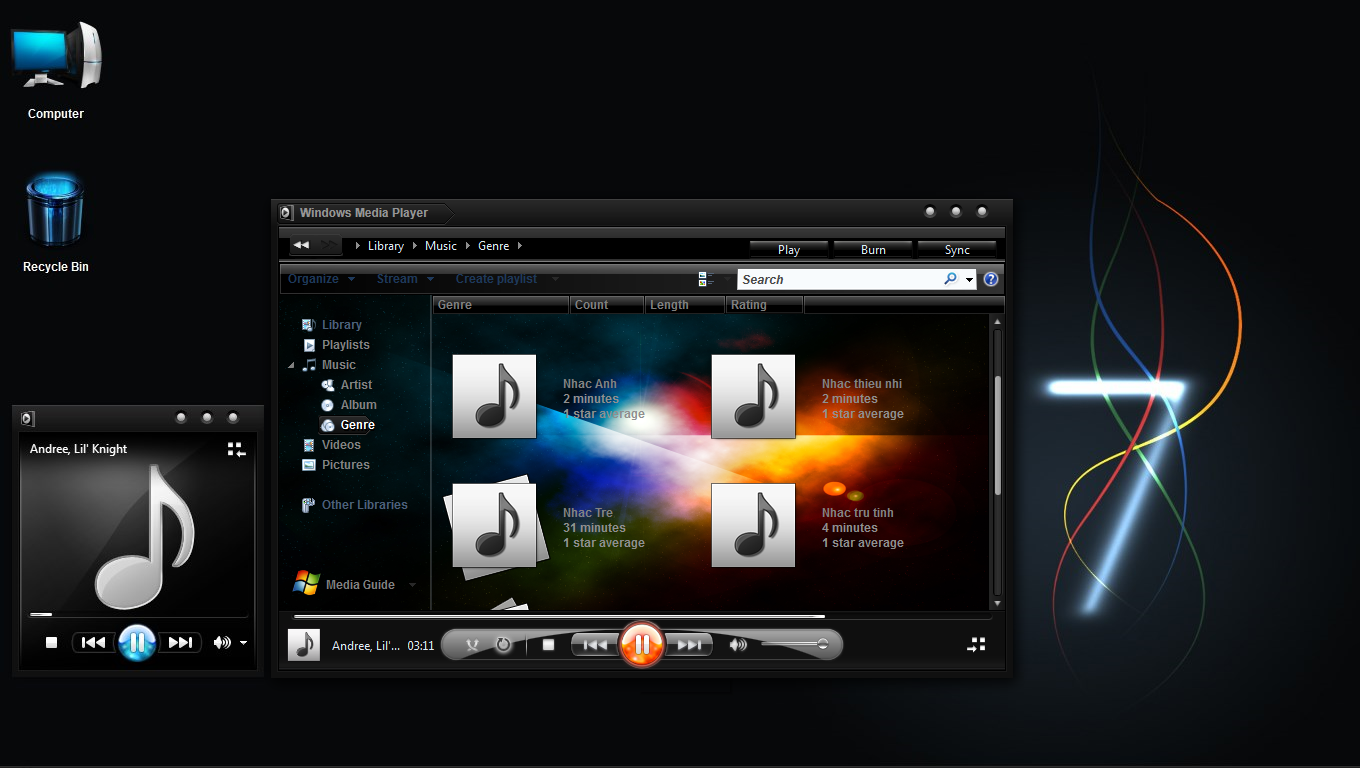Click Music in the breadcrumb
This screenshot has height=768, width=1360.
(x=440, y=245)
